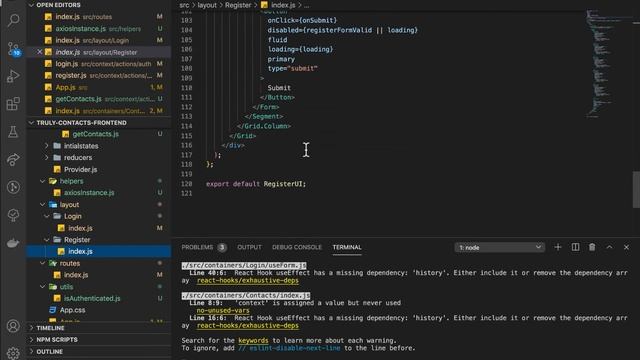Viewport: 640px width, 360px height.
Task: Follow the 'keywords' link in terminal
Action: 253,340
